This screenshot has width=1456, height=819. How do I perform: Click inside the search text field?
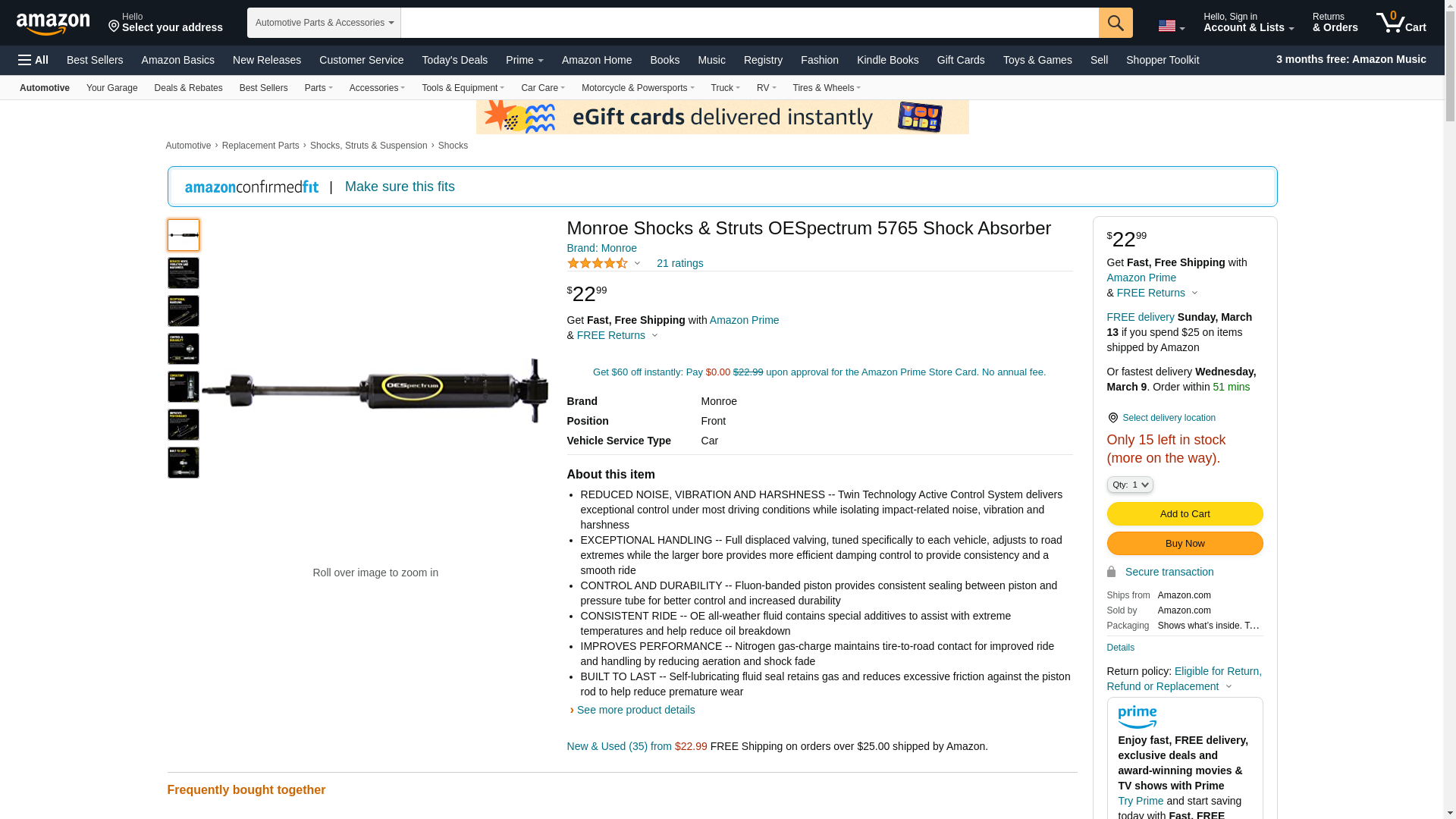tap(749, 23)
